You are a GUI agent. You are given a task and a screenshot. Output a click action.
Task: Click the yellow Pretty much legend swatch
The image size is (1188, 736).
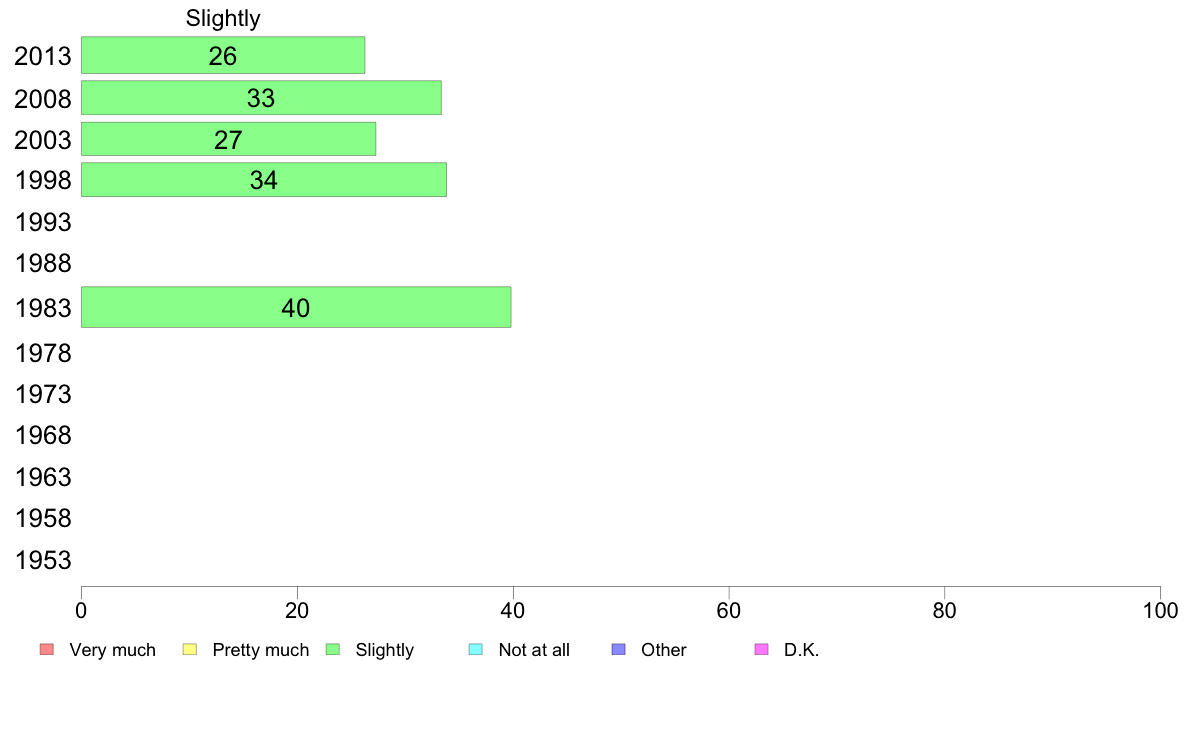tap(190, 650)
